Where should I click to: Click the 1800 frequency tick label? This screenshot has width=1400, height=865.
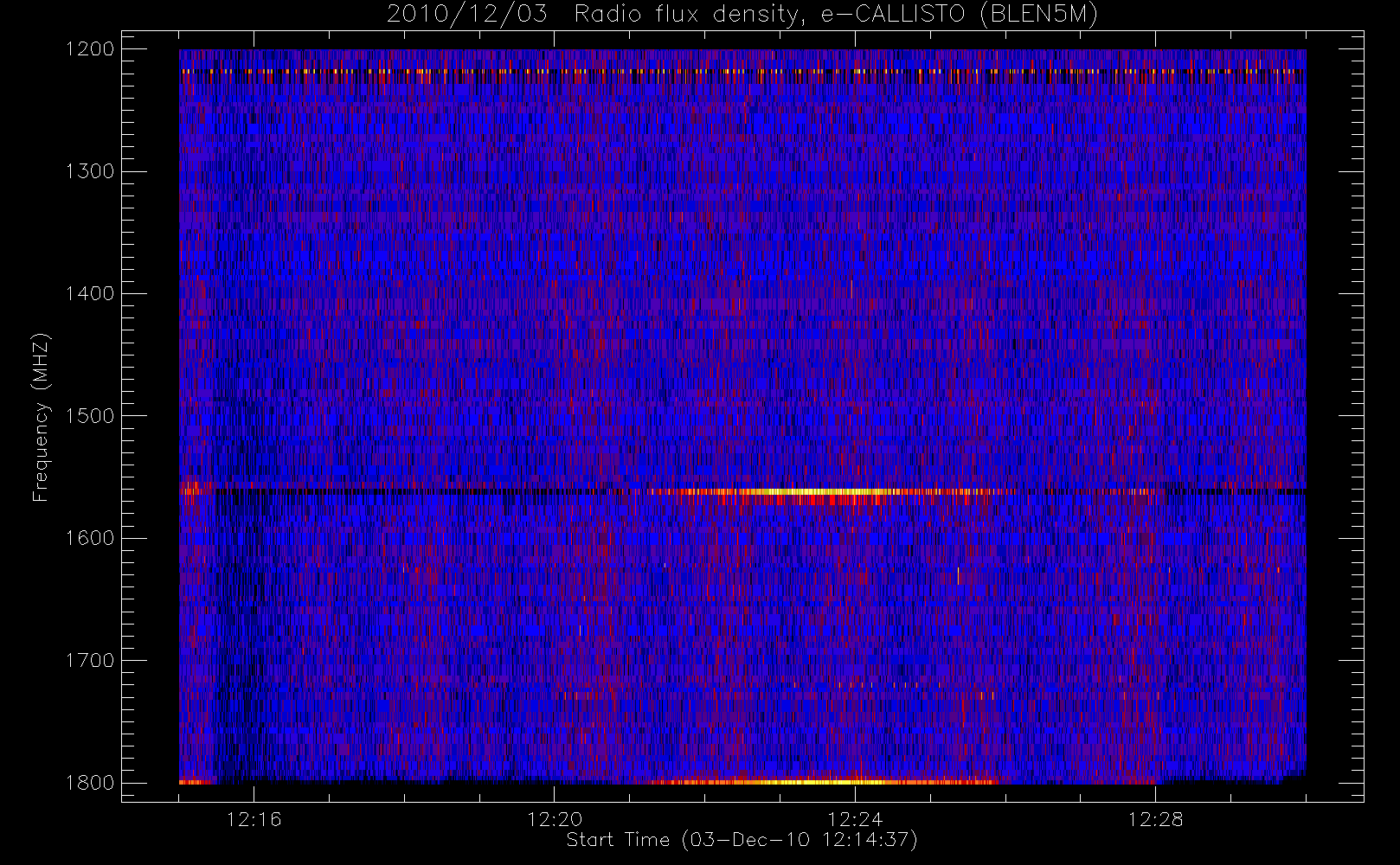click(90, 783)
